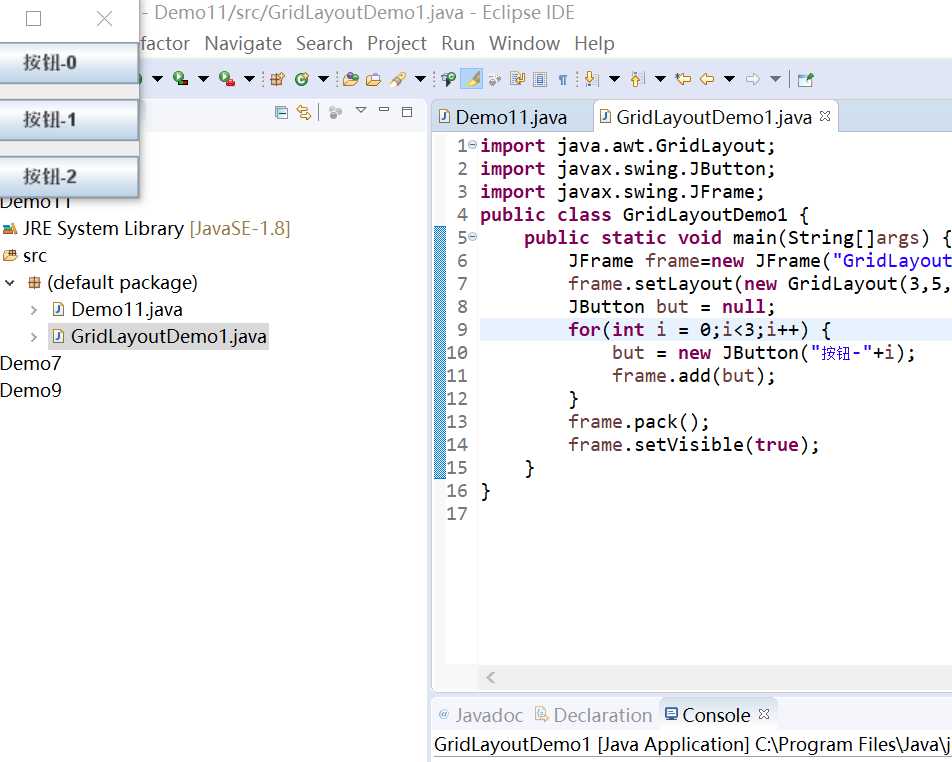Click the Last Edit Location icon
The height and width of the screenshot is (762, 952).
click(x=684, y=79)
